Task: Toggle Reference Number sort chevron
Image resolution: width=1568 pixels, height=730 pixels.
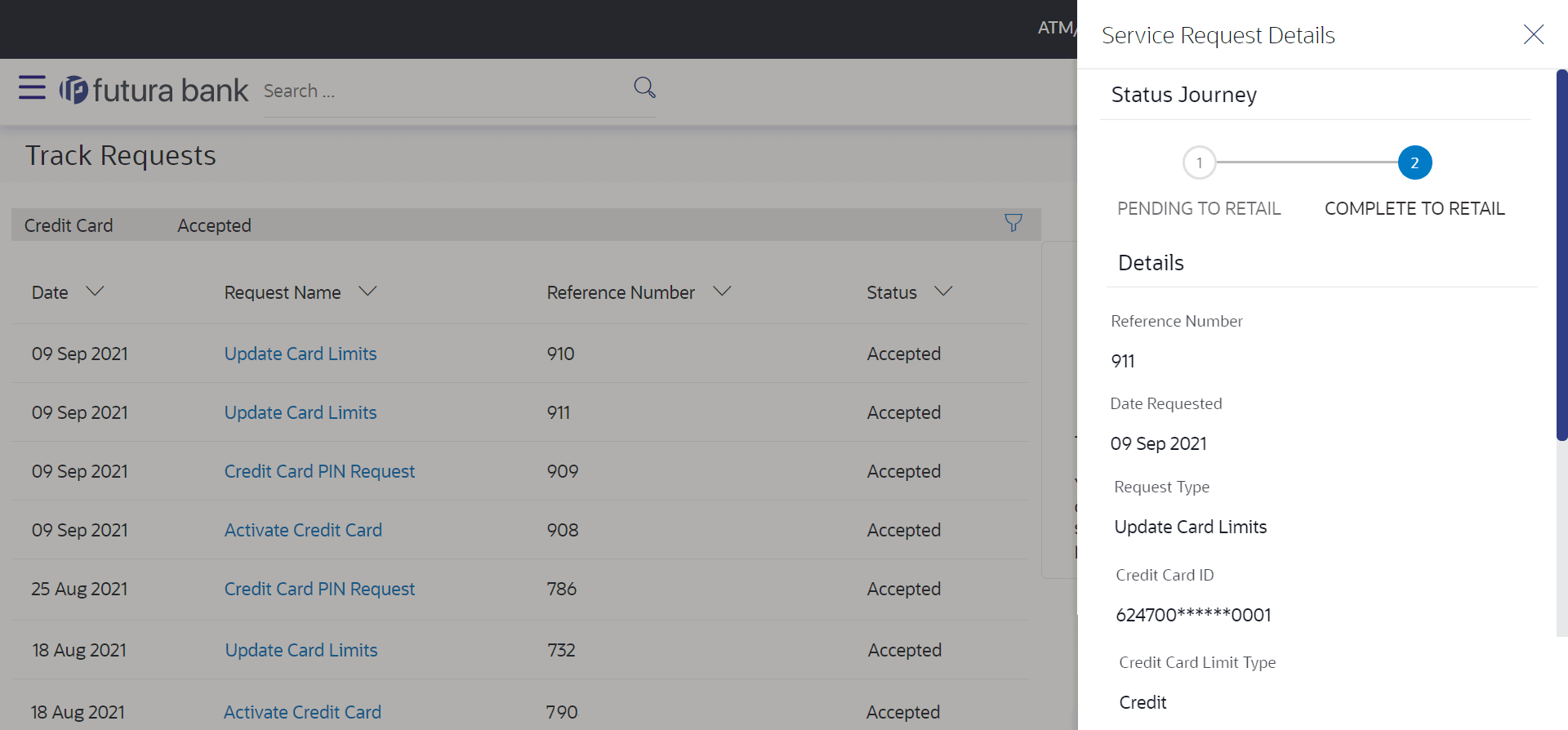Action: pos(722,292)
